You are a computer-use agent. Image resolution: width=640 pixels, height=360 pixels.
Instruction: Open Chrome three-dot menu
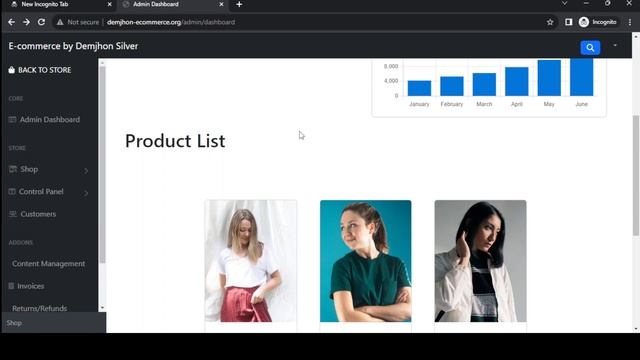[x=630, y=22]
